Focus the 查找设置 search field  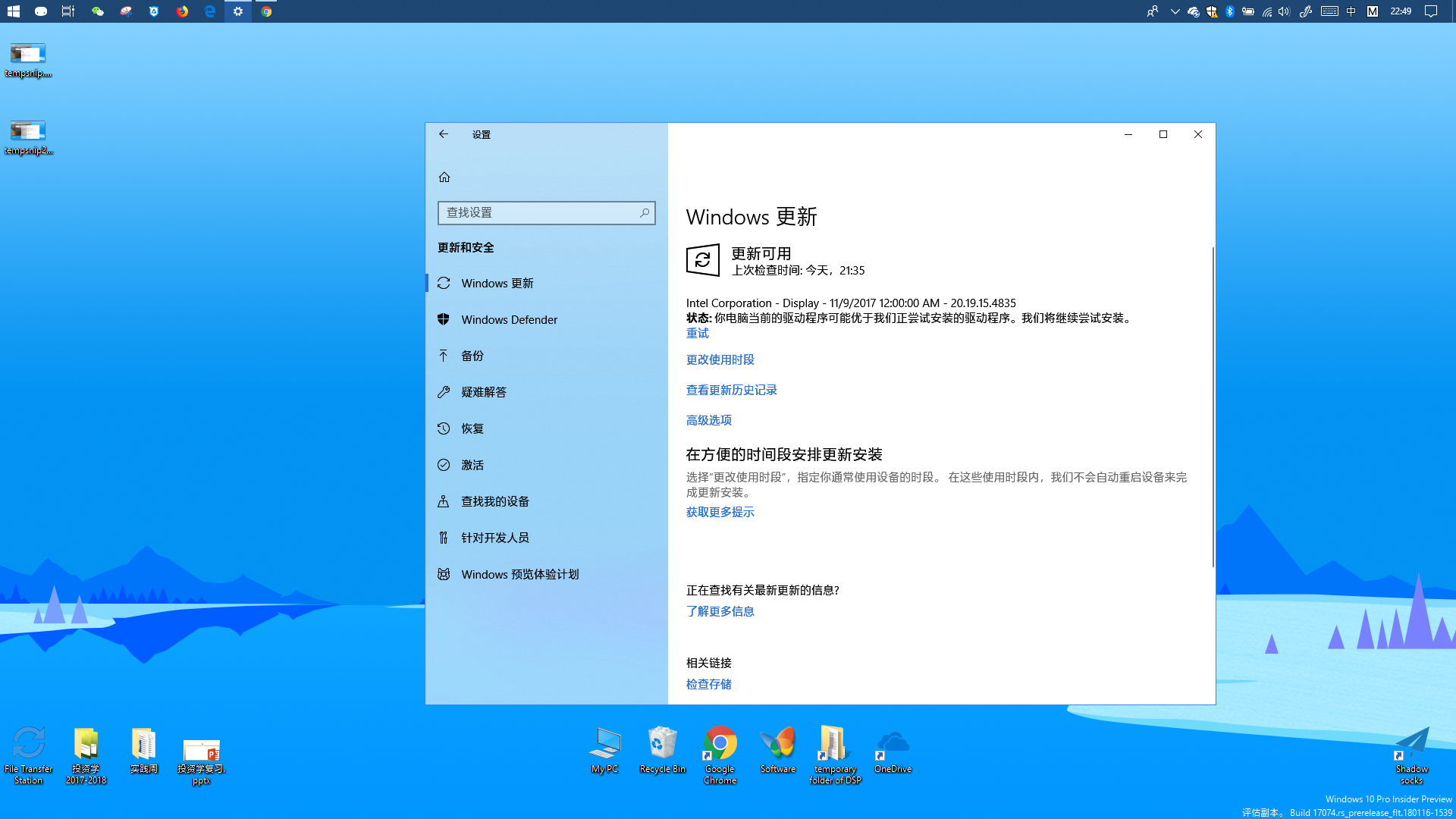tap(546, 213)
